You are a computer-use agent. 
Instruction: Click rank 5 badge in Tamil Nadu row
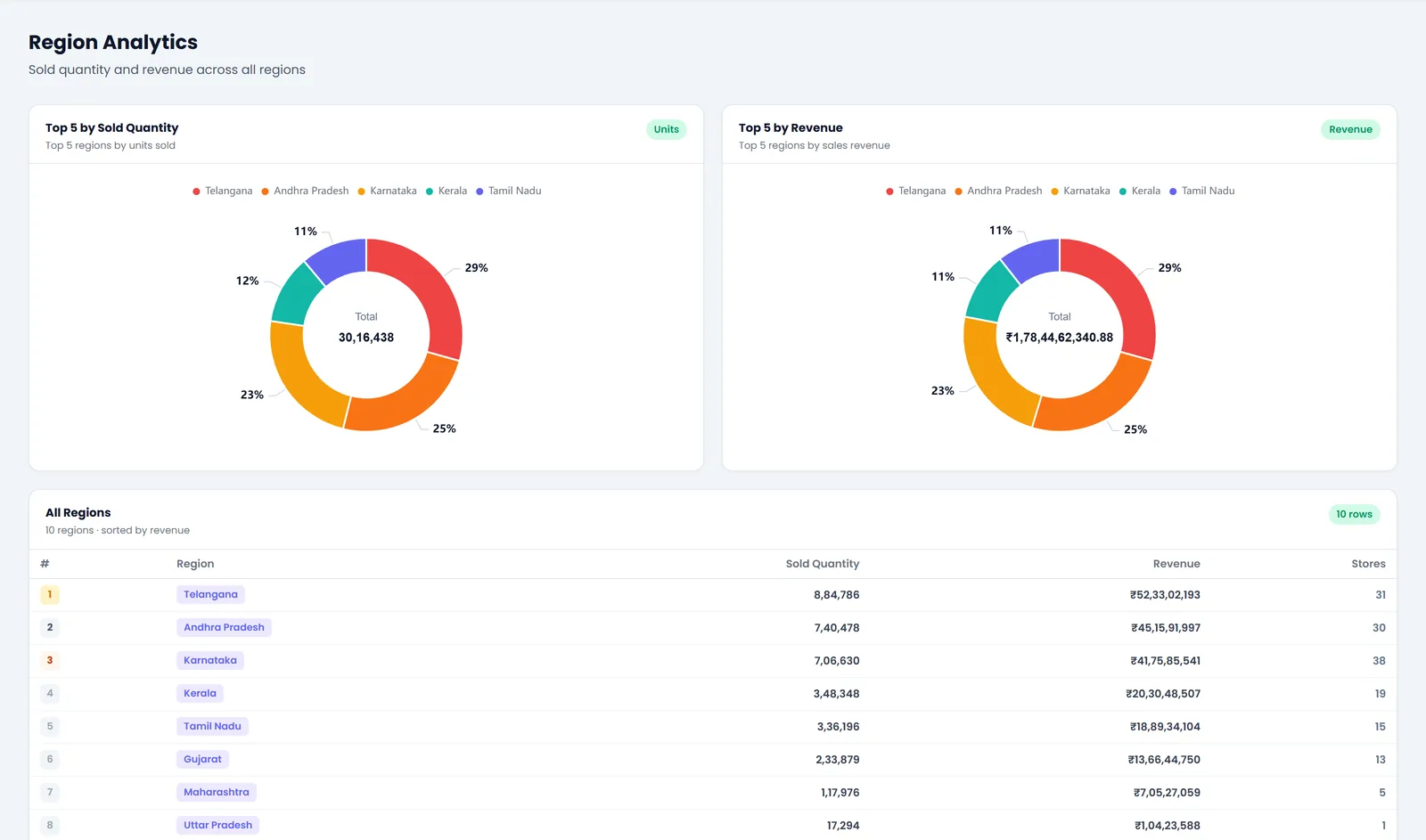50,726
